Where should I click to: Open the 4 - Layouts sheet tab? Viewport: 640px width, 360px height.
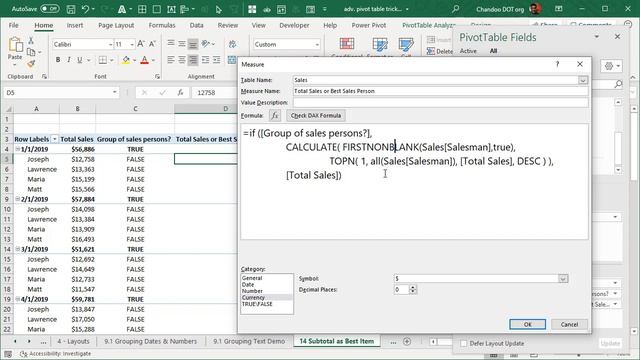point(73,342)
